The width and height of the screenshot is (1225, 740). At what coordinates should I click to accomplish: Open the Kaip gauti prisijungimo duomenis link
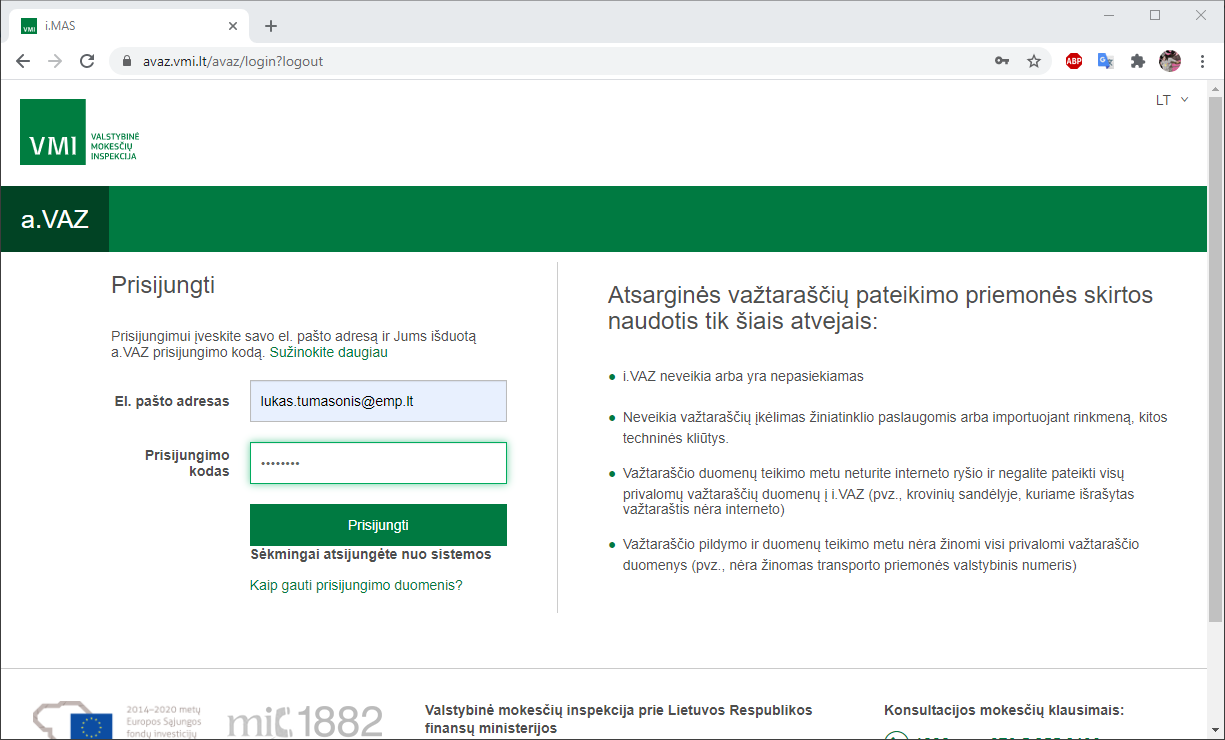click(356, 585)
